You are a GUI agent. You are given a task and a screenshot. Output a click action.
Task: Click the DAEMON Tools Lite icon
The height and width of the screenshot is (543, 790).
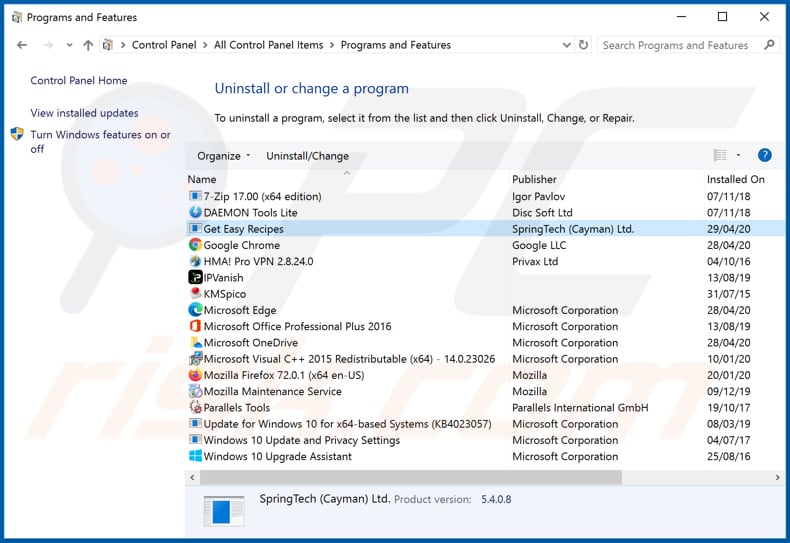coord(195,212)
